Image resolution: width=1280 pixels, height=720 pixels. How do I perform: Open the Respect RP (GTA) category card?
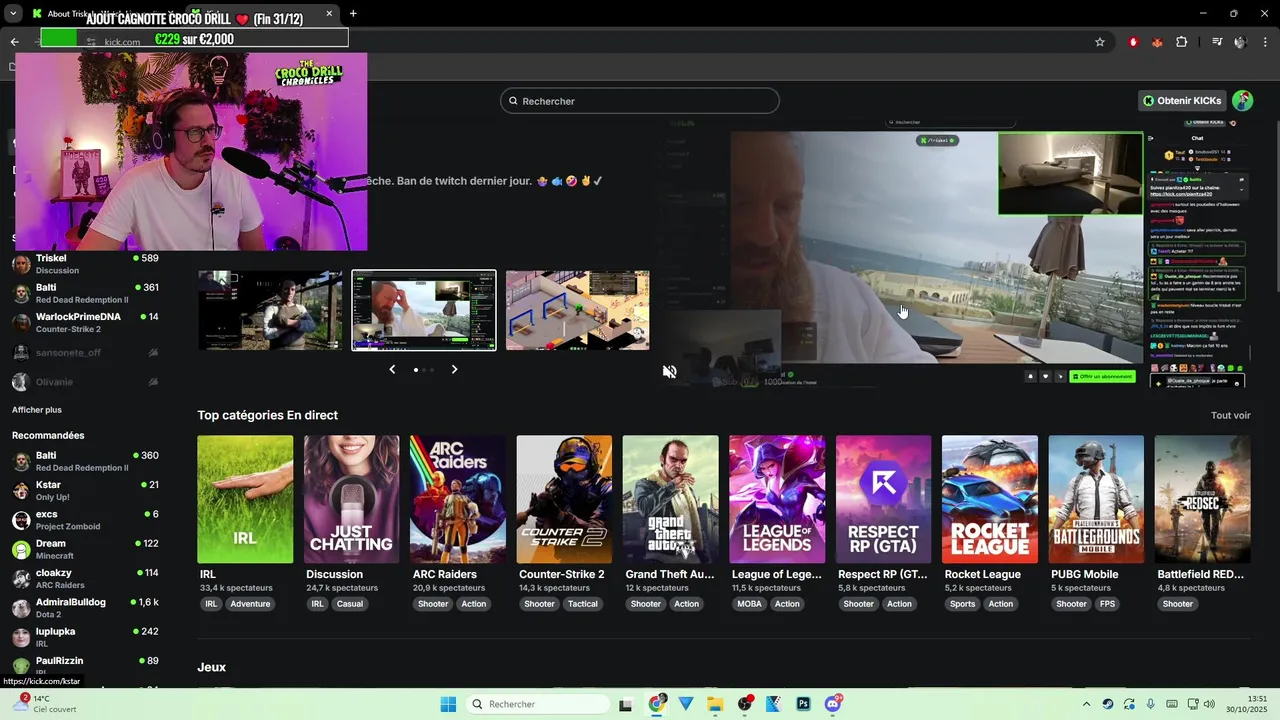pyautogui.click(x=883, y=499)
